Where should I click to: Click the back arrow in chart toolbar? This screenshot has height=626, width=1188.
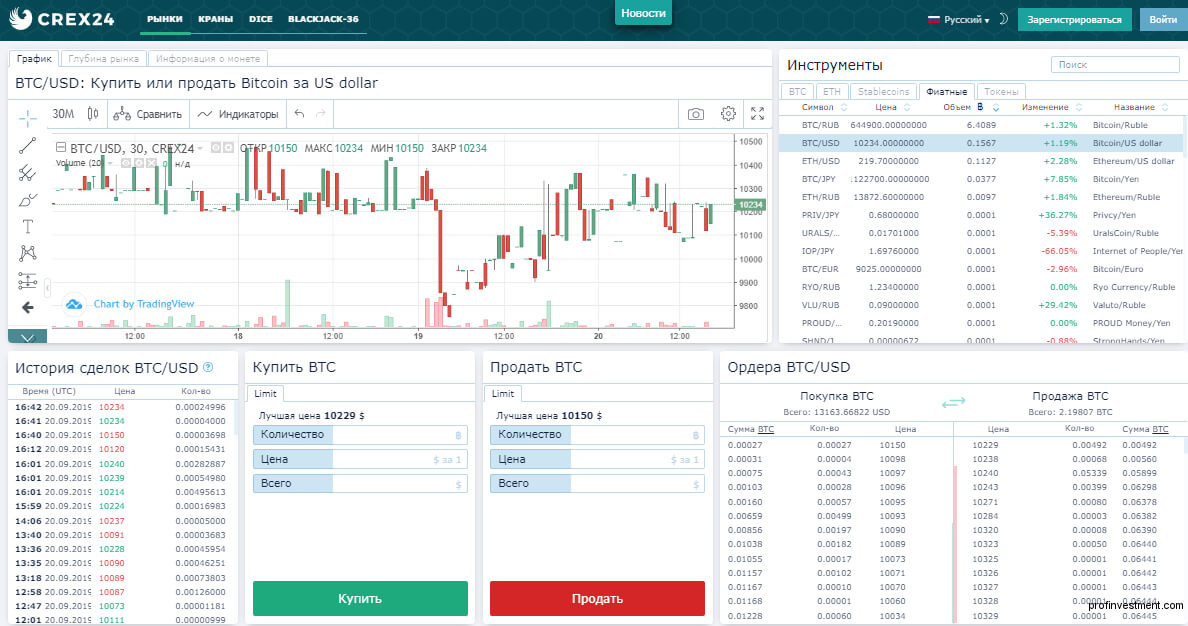27,307
